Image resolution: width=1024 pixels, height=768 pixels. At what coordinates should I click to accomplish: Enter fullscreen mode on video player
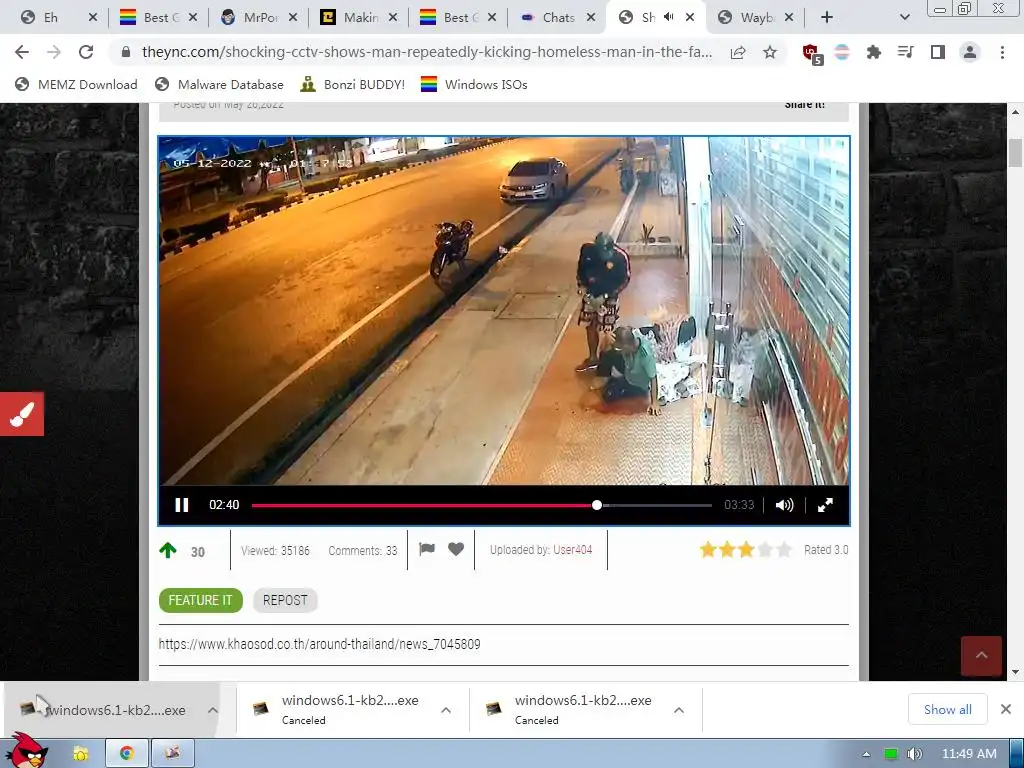point(825,505)
